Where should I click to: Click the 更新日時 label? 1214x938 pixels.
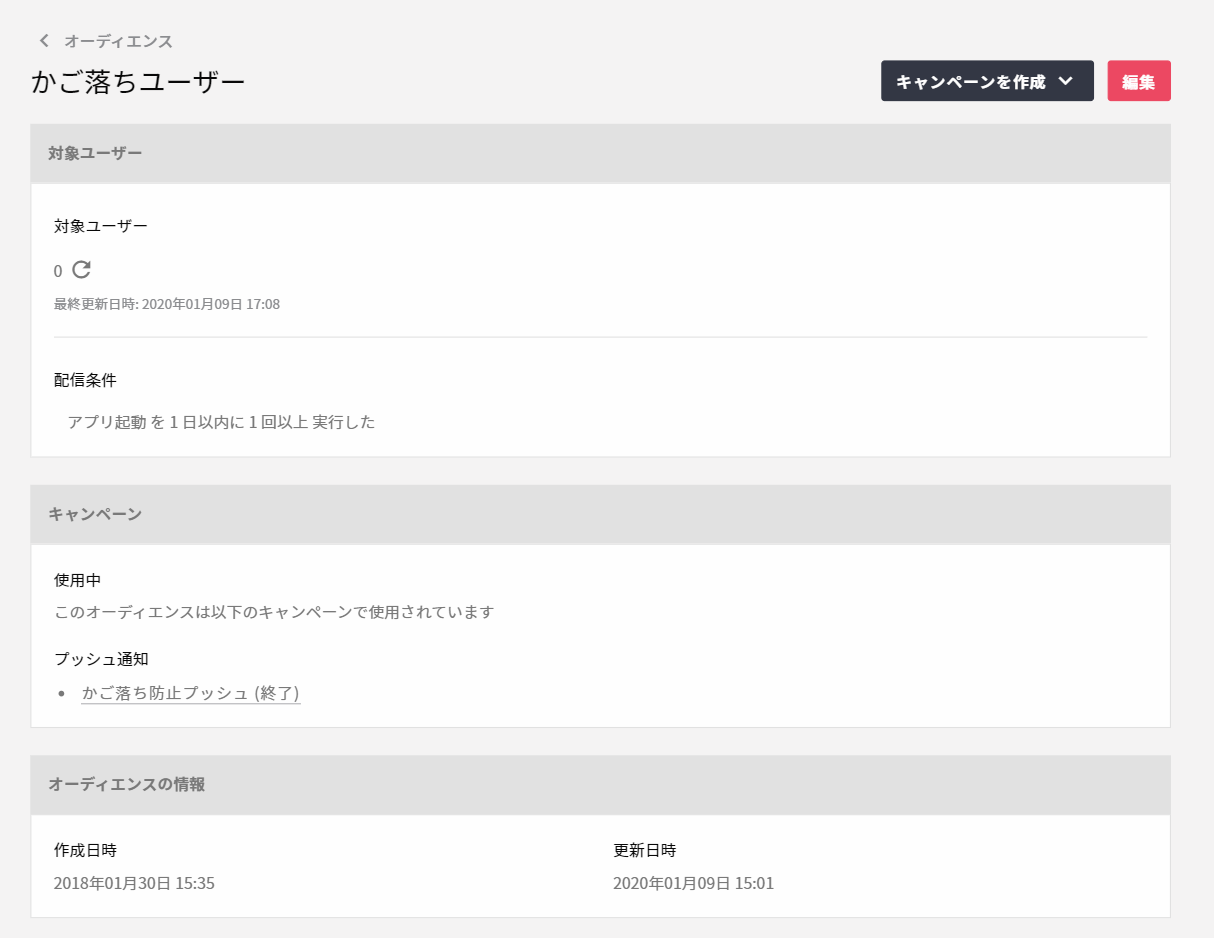pyautogui.click(x=644, y=851)
